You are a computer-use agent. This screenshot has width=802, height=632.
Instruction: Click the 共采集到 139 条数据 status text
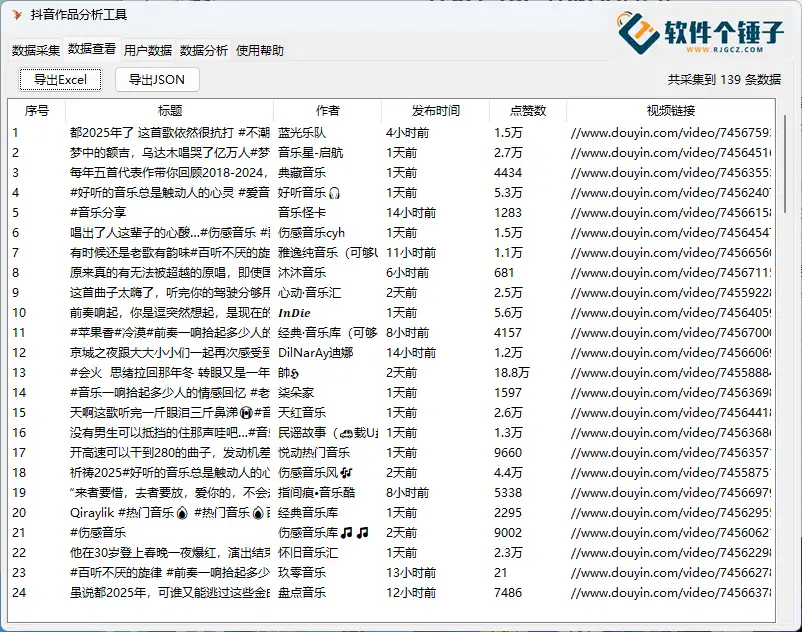click(x=724, y=80)
